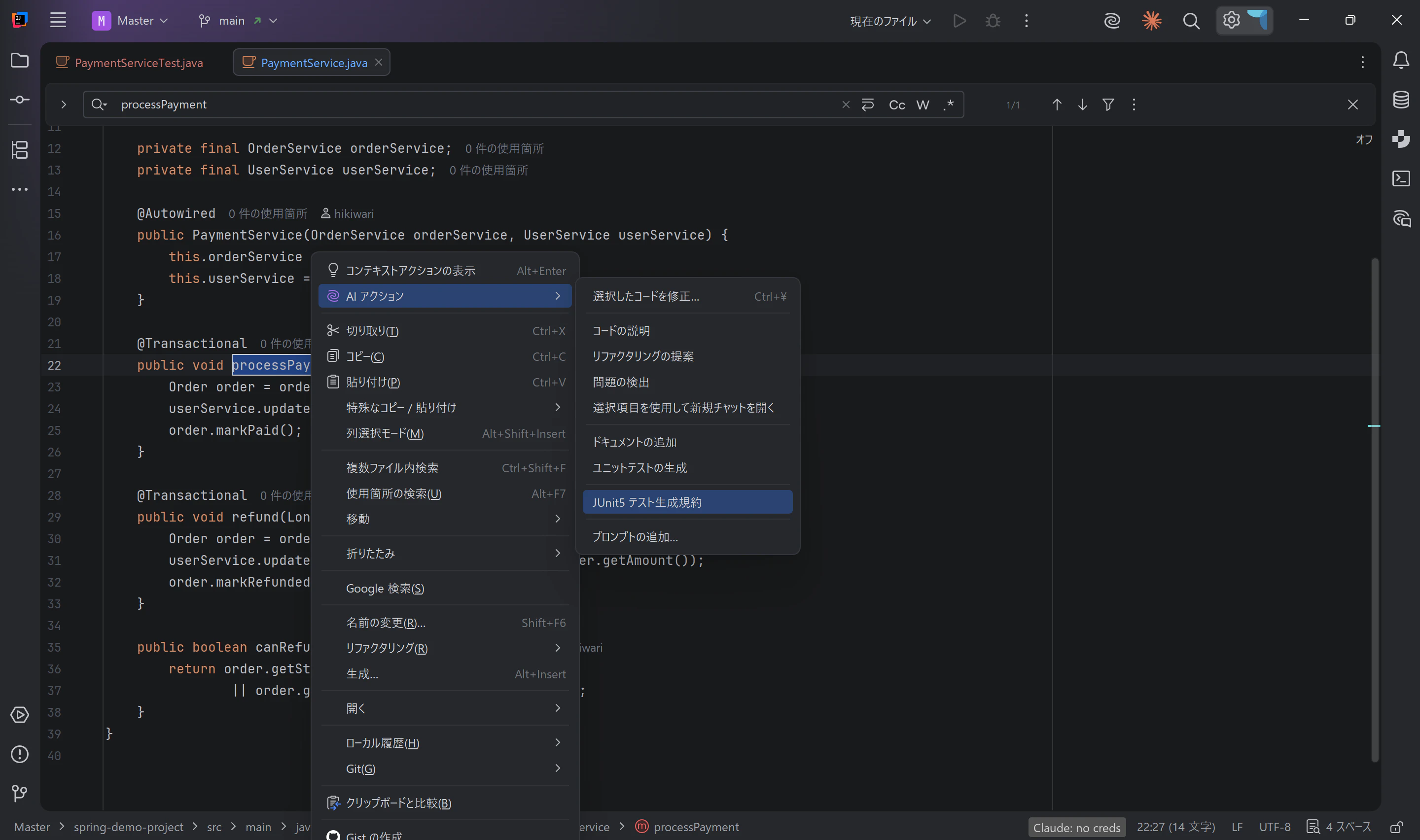Open the Services tool window
The image size is (1420, 840).
20,715
